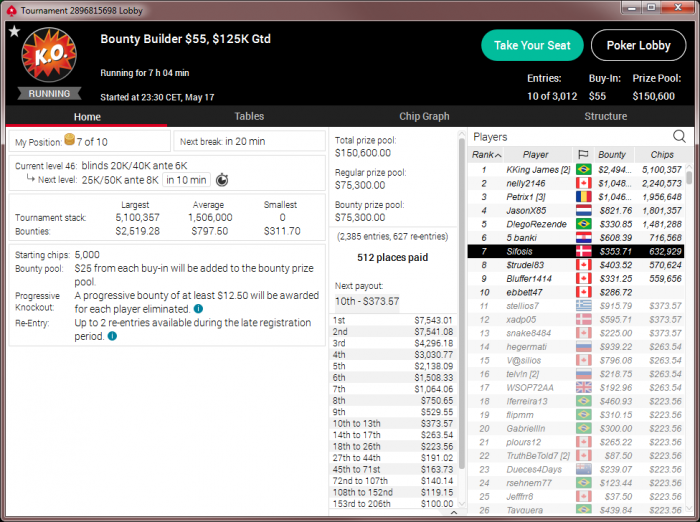Click the PokerStars spade icon in title bar
The height and width of the screenshot is (522, 700).
click(x=11, y=10)
